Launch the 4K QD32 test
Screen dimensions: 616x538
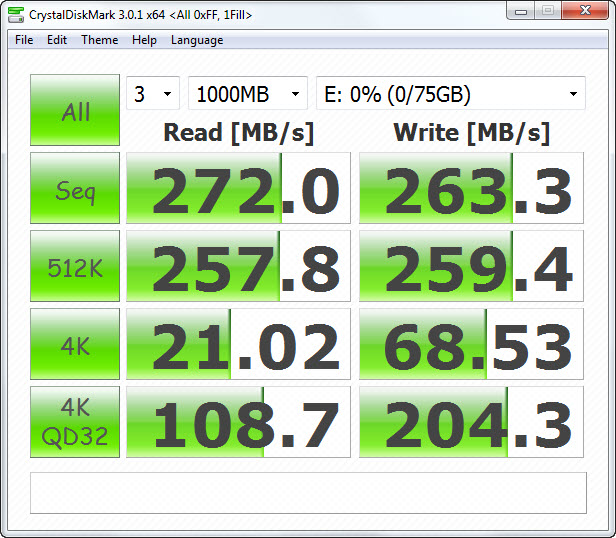[x=75, y=422]
